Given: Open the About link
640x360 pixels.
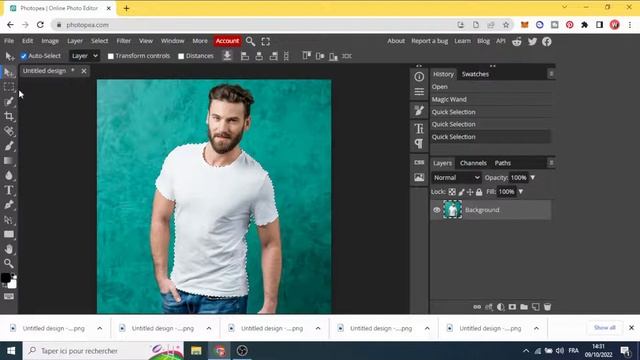Looking at the screenshot, I should (x=396, y=41).
